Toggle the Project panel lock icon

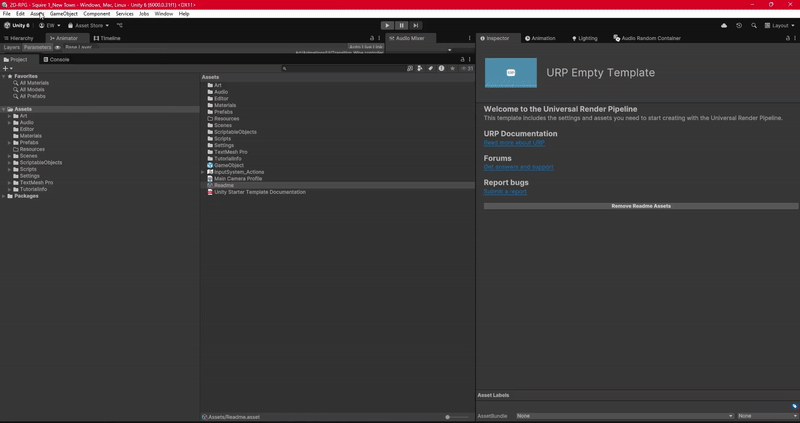click(463, 60)
